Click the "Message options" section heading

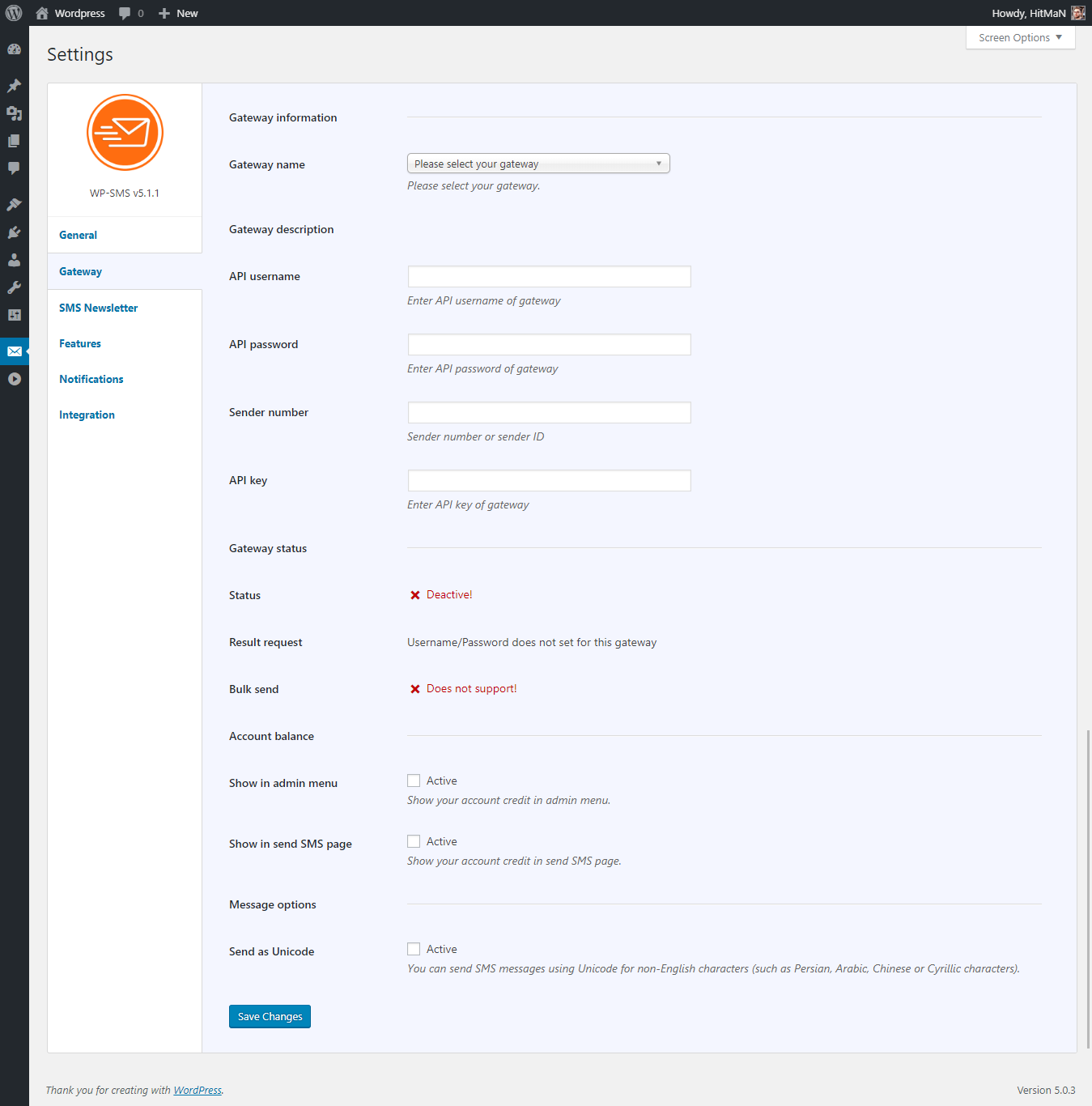(x=273, y=904)
